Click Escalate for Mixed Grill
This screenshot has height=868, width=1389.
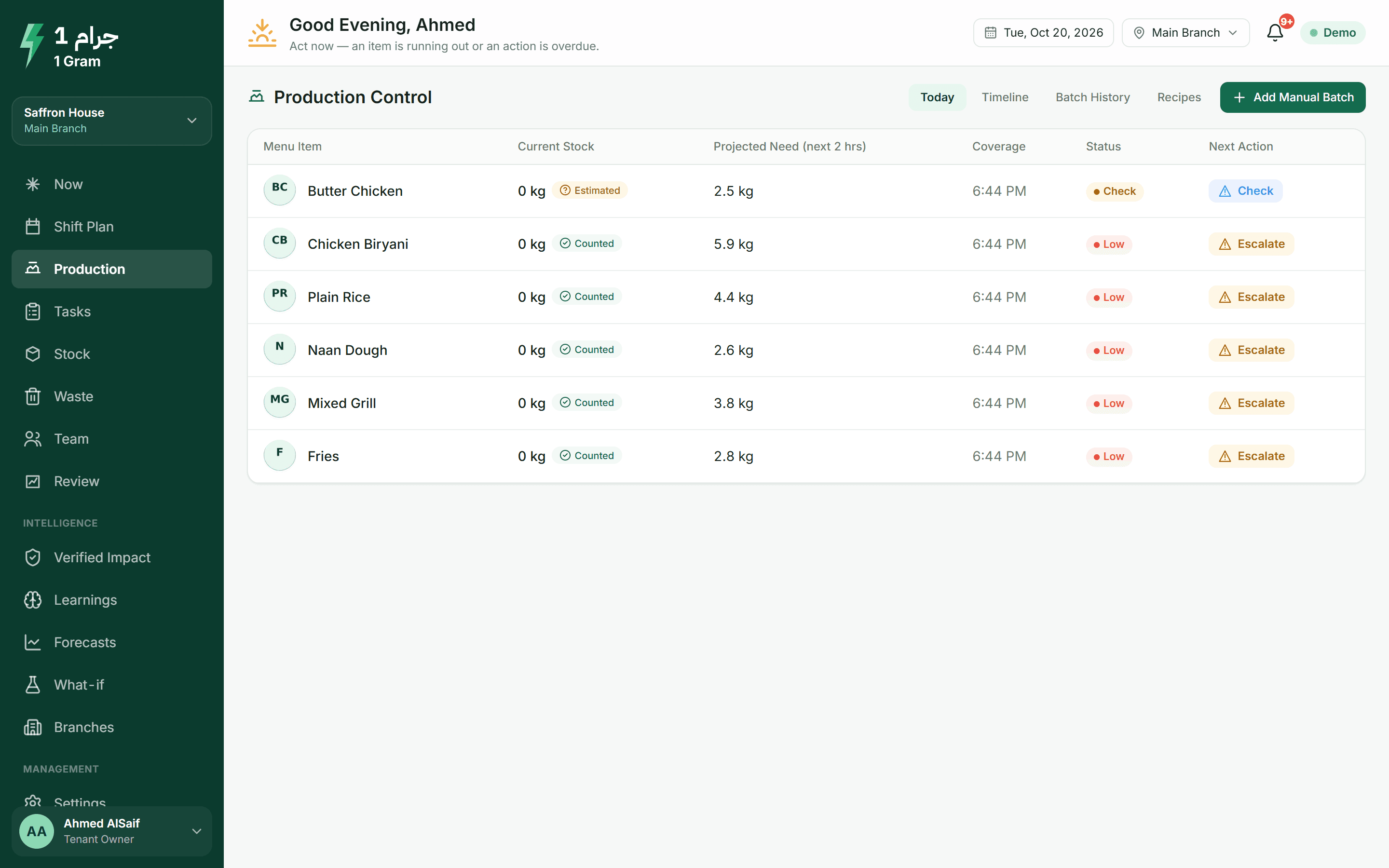(1251, 403)
